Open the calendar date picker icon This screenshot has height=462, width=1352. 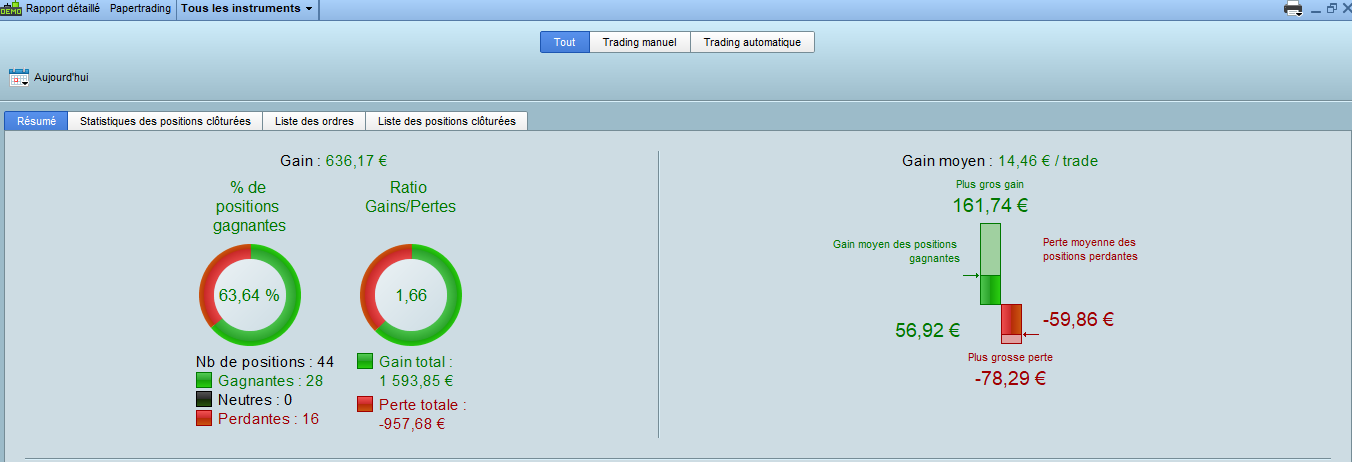click(x=19, y=78)
